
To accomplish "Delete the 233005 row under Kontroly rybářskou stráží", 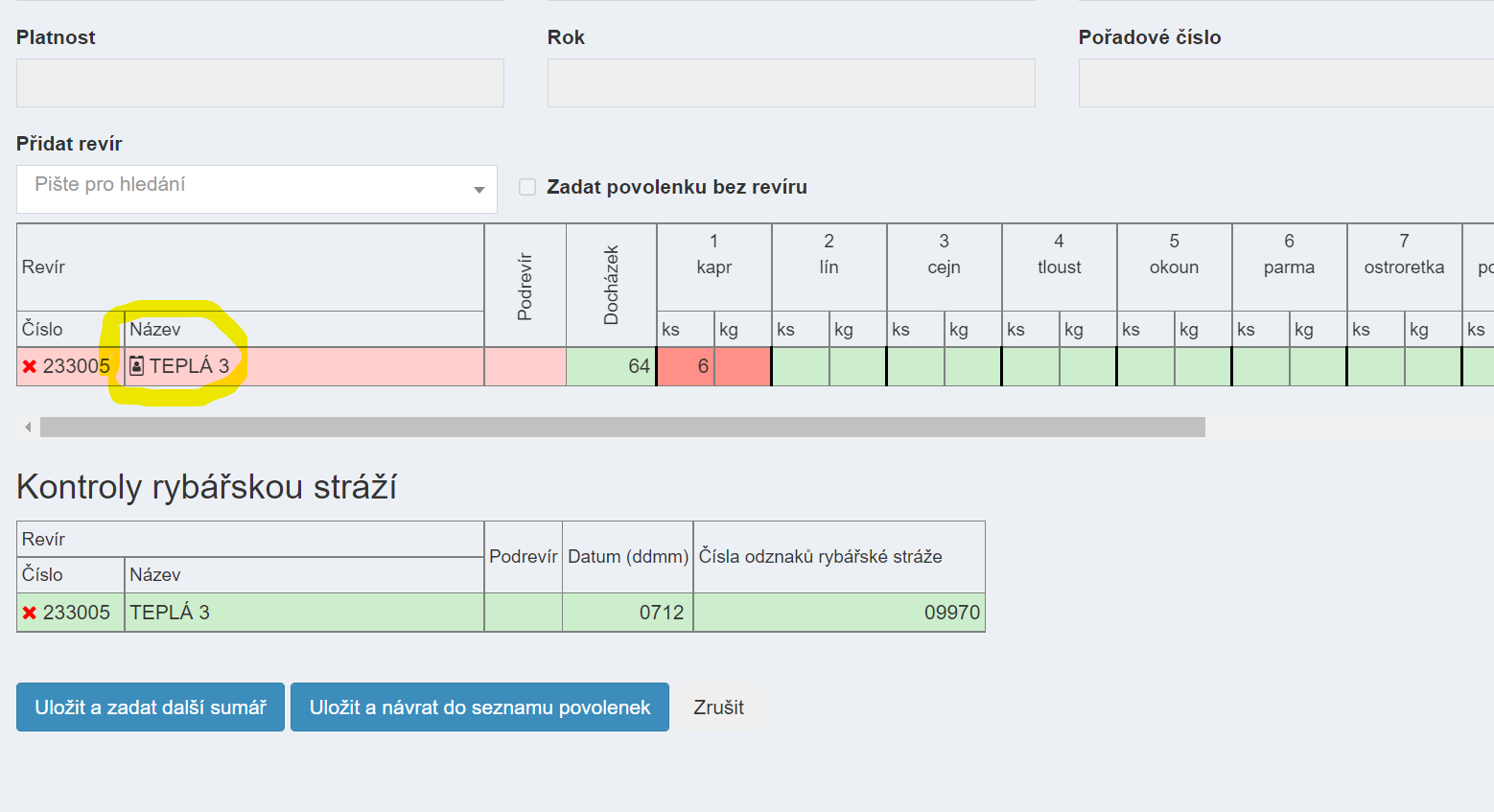I will pos(30,613).
